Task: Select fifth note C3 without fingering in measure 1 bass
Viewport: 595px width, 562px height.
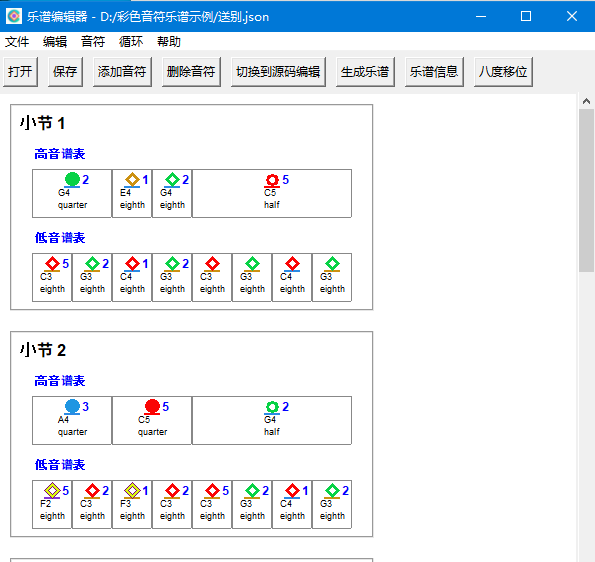Action: tap(212, 277)
